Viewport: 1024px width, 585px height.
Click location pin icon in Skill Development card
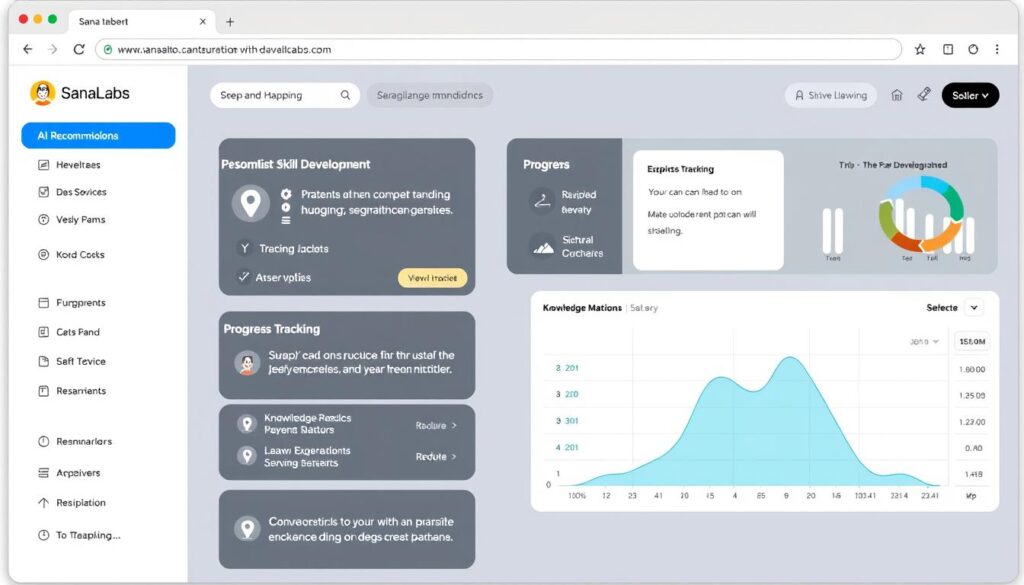250,203
